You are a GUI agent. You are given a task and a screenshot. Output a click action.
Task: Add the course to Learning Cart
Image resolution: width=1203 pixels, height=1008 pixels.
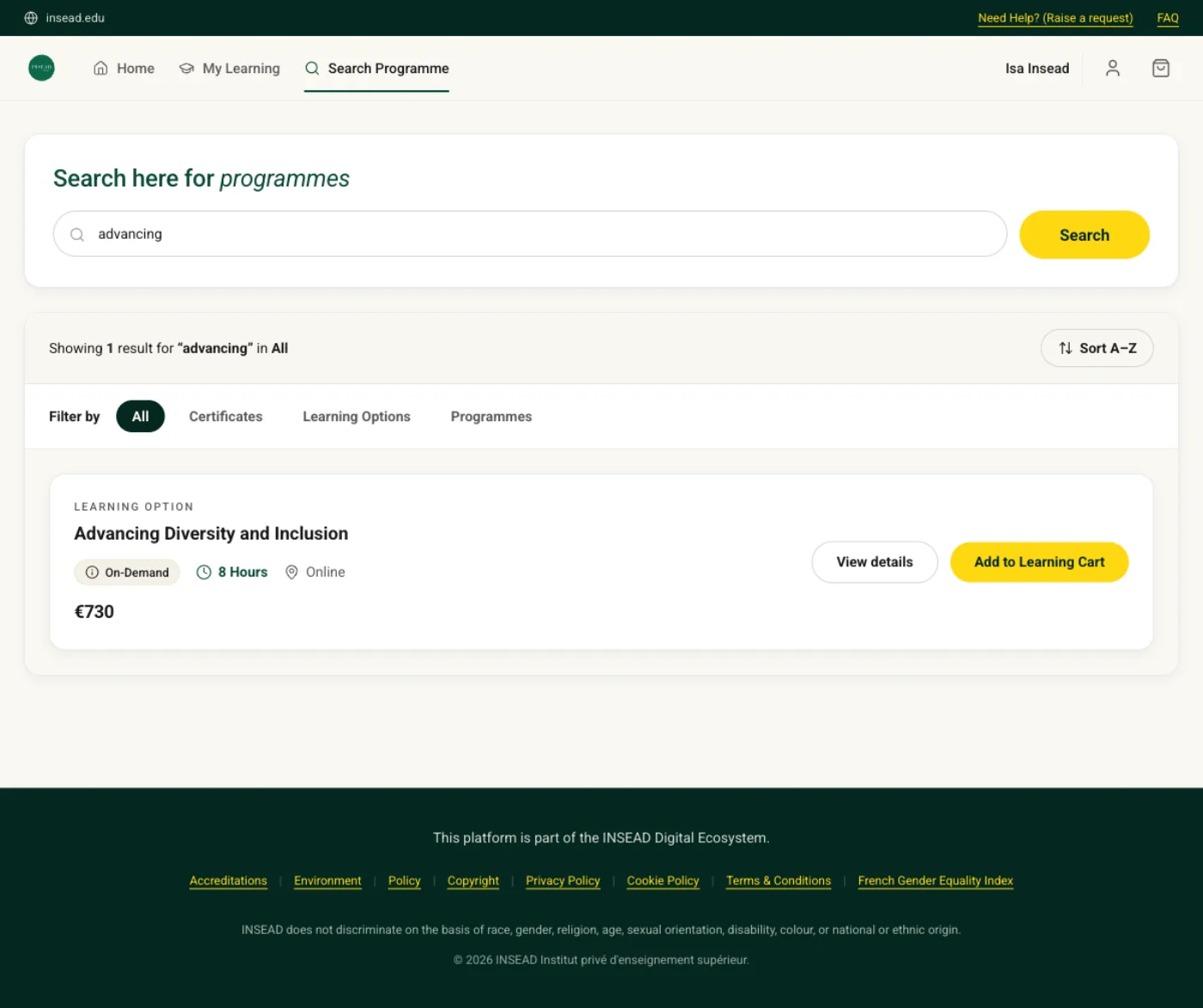click(x=1040, y=562)
